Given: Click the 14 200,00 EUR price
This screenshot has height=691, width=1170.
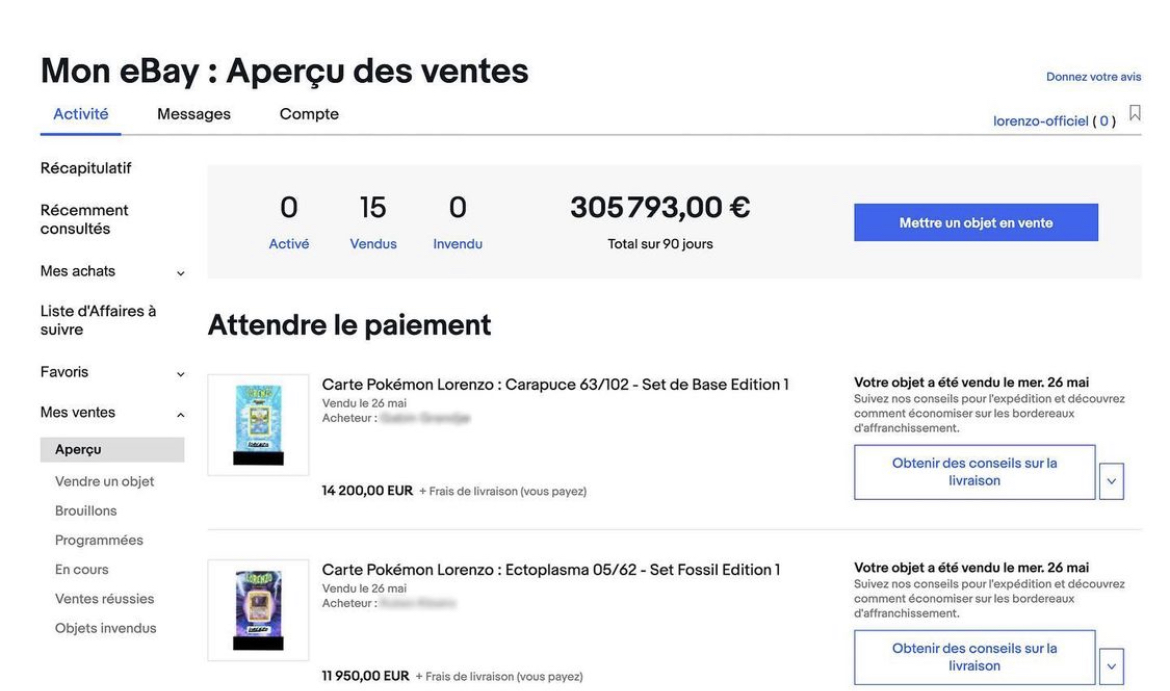Looking at the screenshot, I should point(367,490).
